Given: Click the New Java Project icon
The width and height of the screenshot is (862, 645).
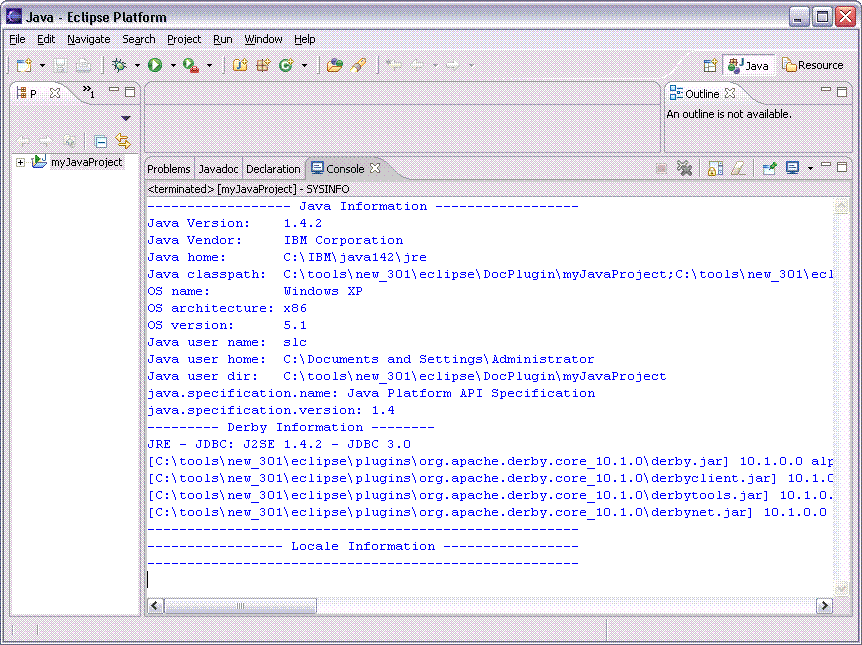Looking at the screenshot, I should point(240,65).
